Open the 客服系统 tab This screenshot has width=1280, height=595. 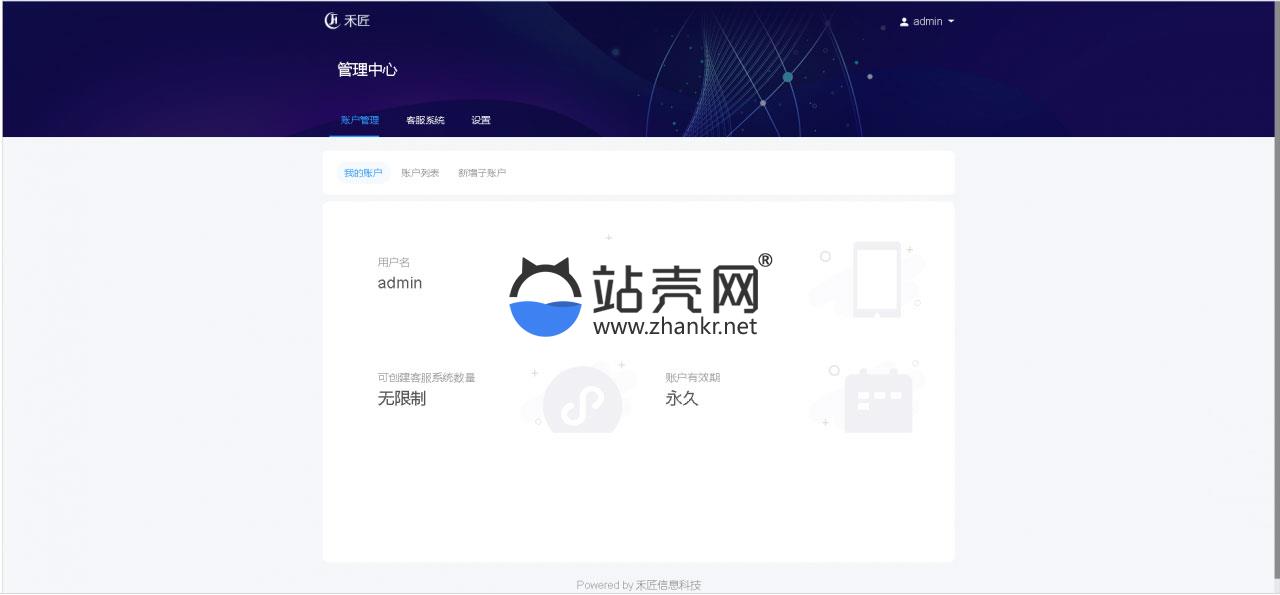point(425,120)
